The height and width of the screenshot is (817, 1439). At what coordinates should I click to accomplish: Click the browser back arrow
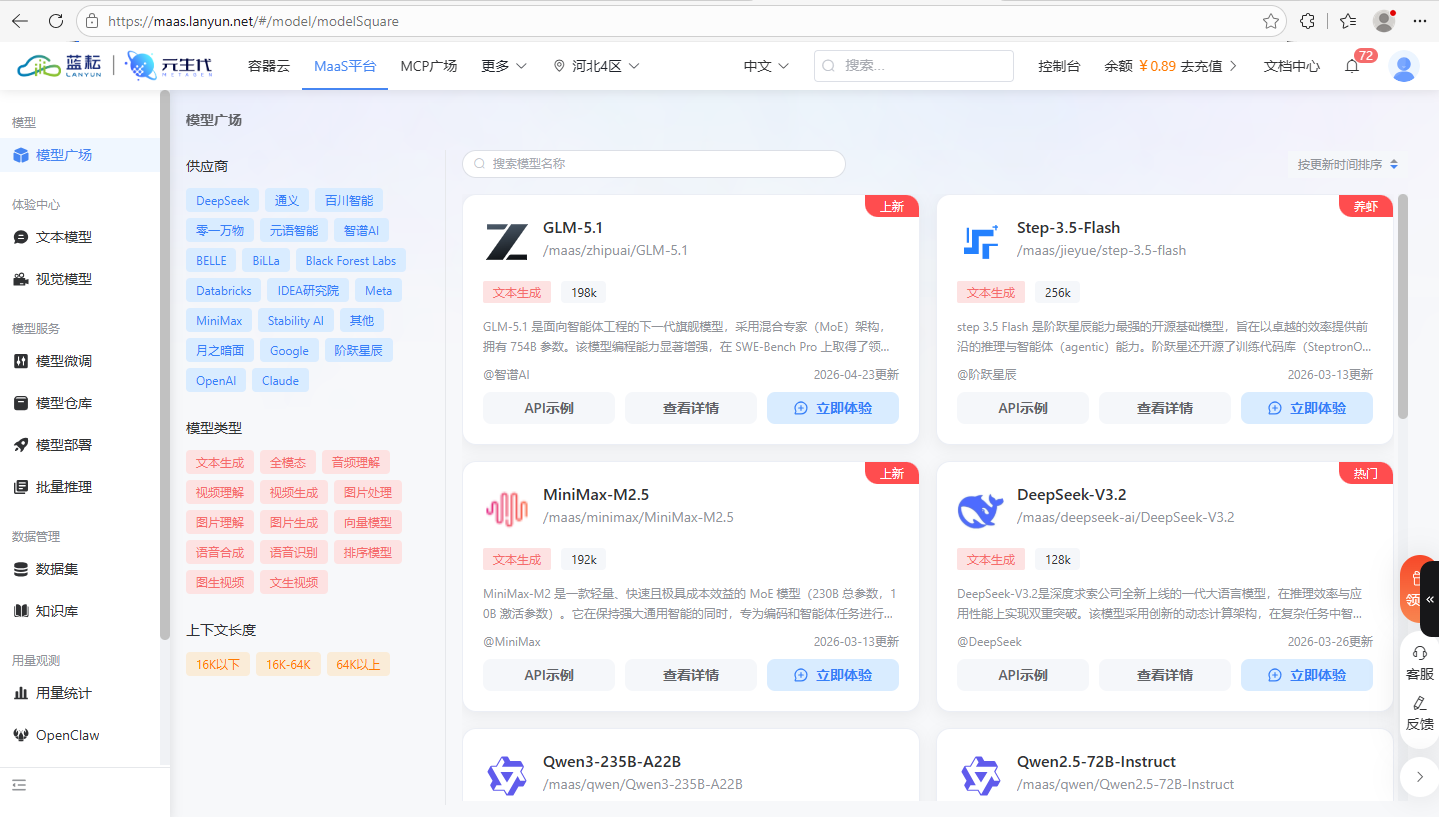point(20,20)
